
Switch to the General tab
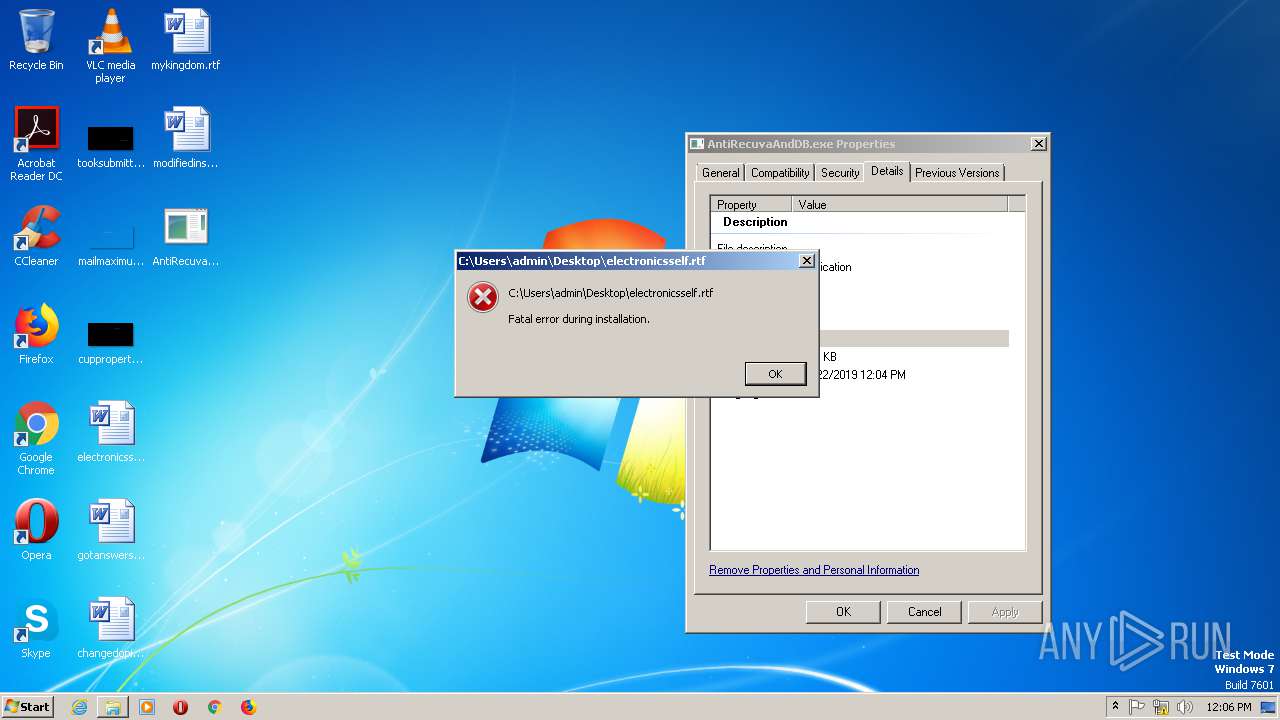tap(720, 173)
